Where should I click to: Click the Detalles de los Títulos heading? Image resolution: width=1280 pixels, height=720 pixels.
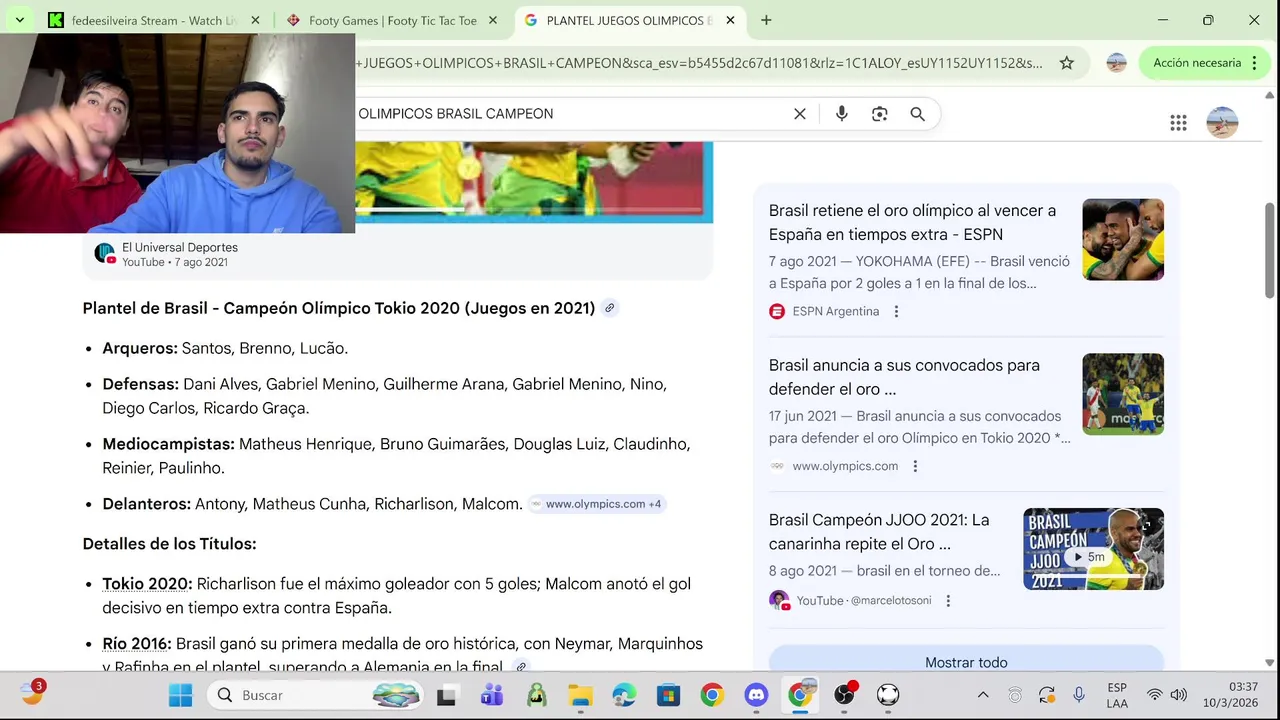click(169, 544)
